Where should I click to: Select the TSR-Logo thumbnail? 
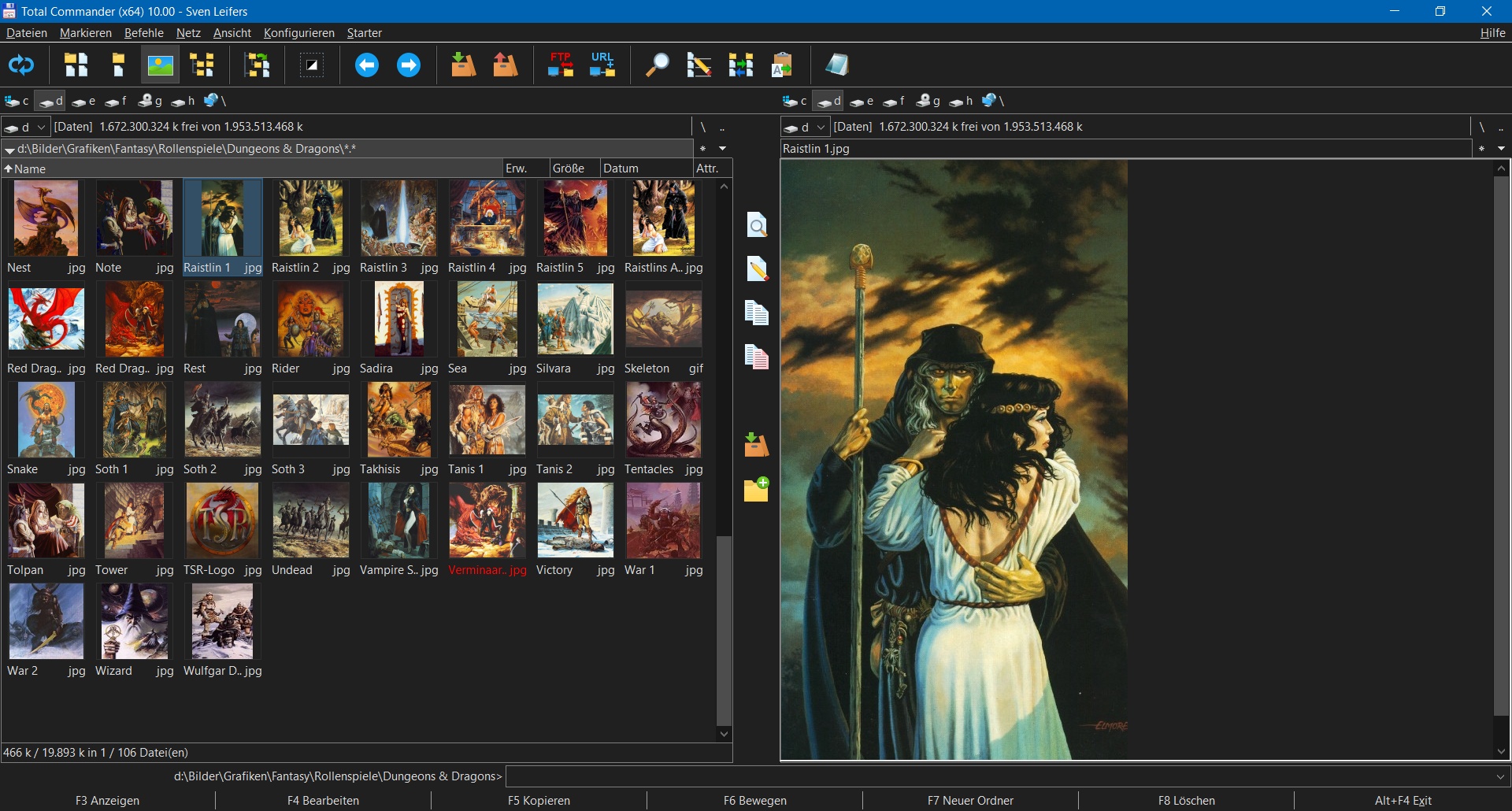tap(223, 529)
